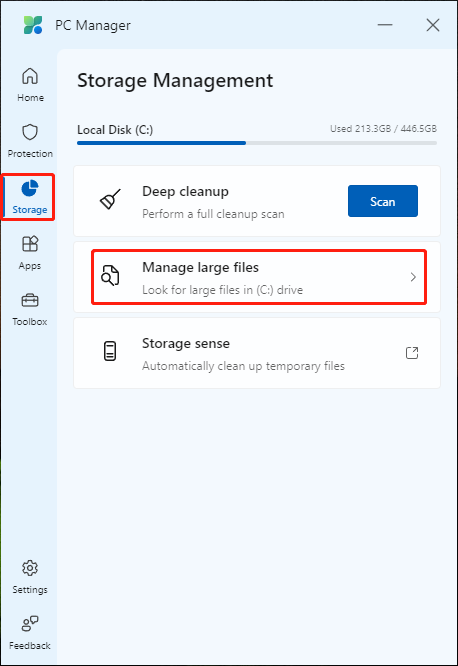The image size is (458, 666).
Task: Click 'Automatically clean up temporary files' text
Action: coord(243,366)
